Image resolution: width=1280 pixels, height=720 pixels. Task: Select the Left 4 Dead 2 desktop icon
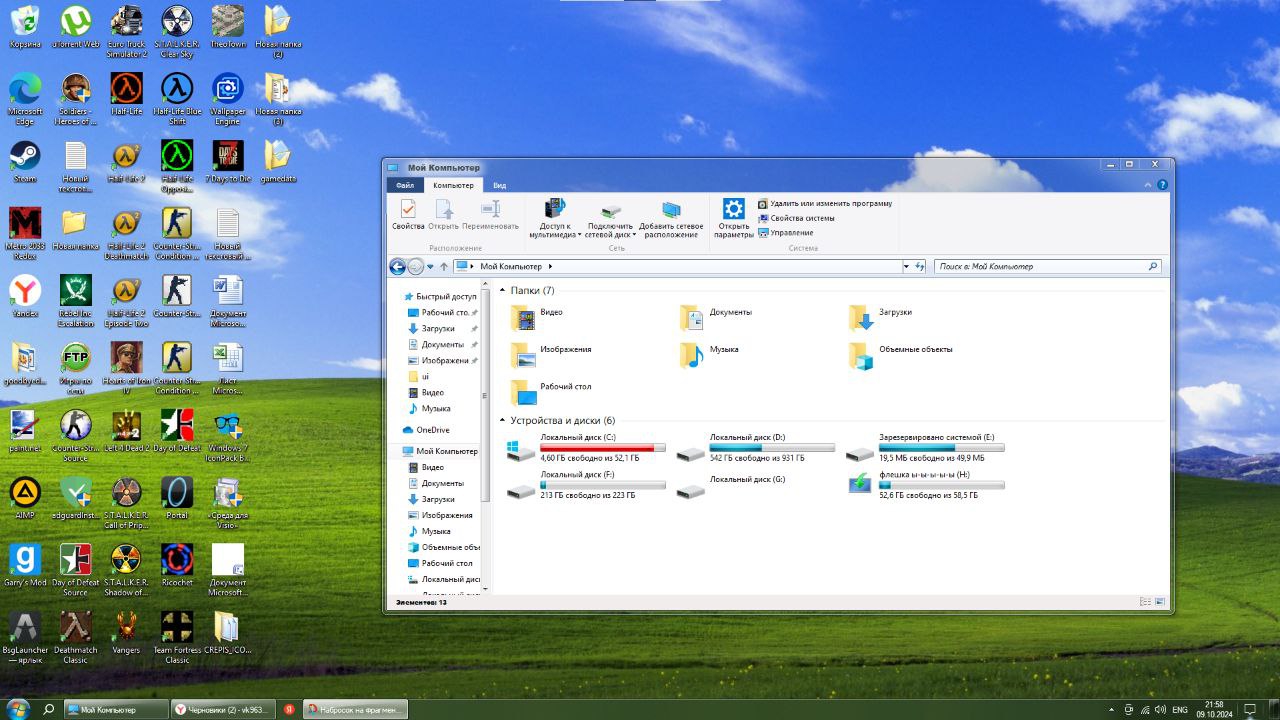(126, 431)
